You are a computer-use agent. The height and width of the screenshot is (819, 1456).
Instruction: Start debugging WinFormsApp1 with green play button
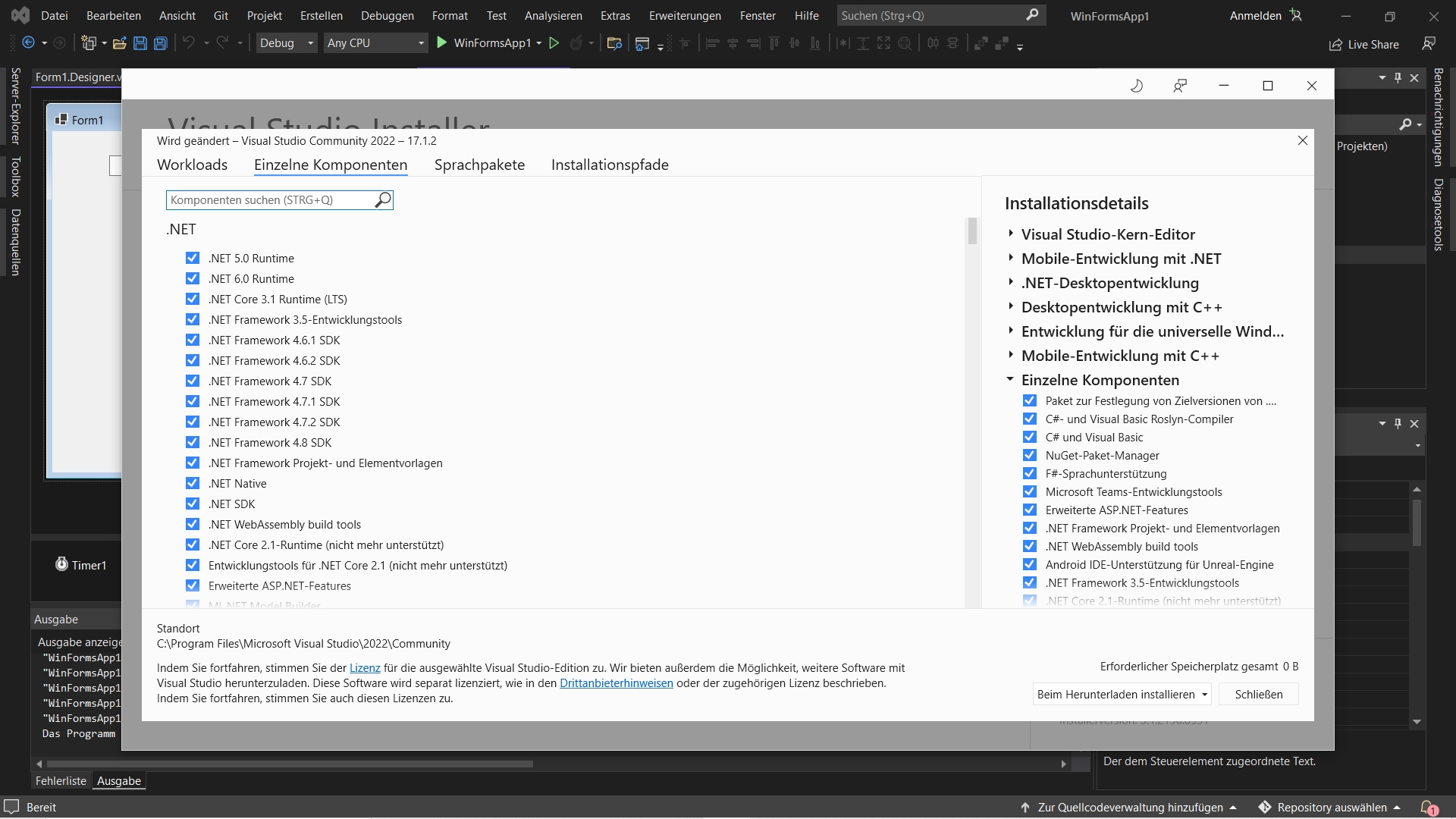click(442, 43)
